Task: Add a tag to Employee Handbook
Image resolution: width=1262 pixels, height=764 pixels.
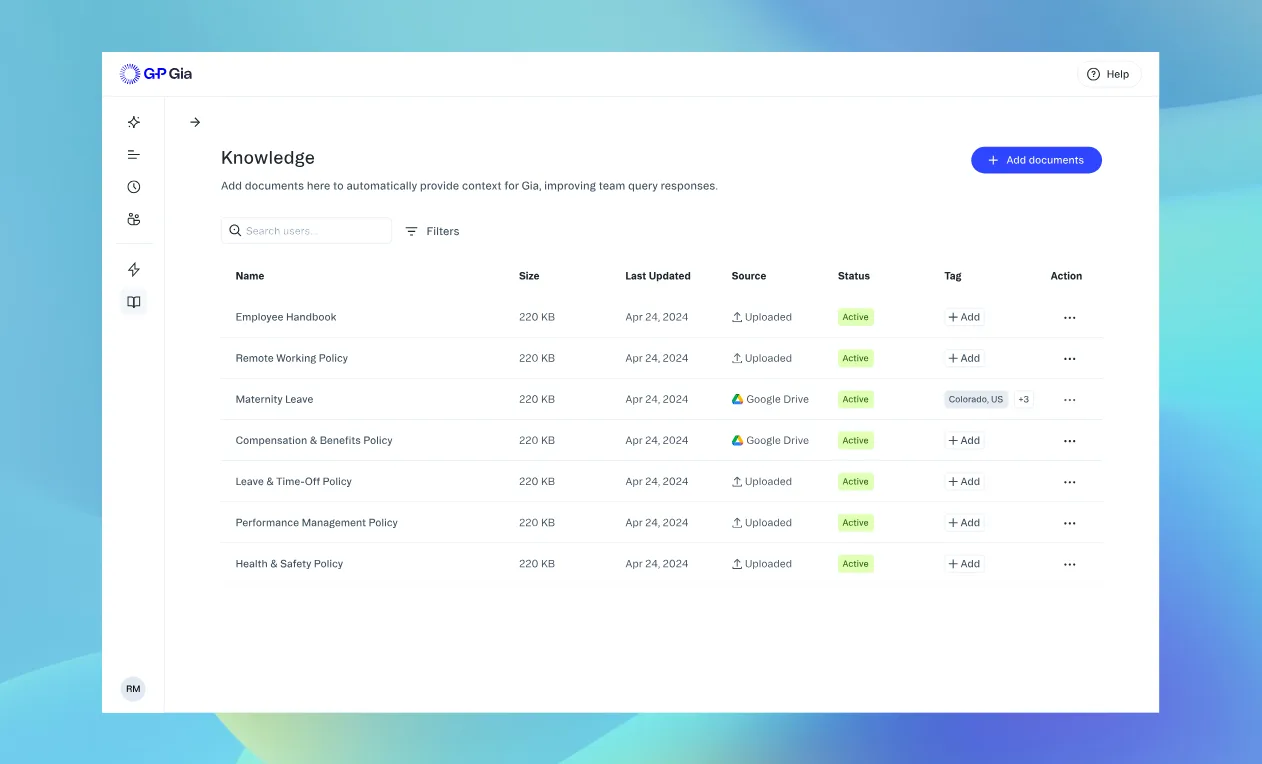Action: [964, 317]
